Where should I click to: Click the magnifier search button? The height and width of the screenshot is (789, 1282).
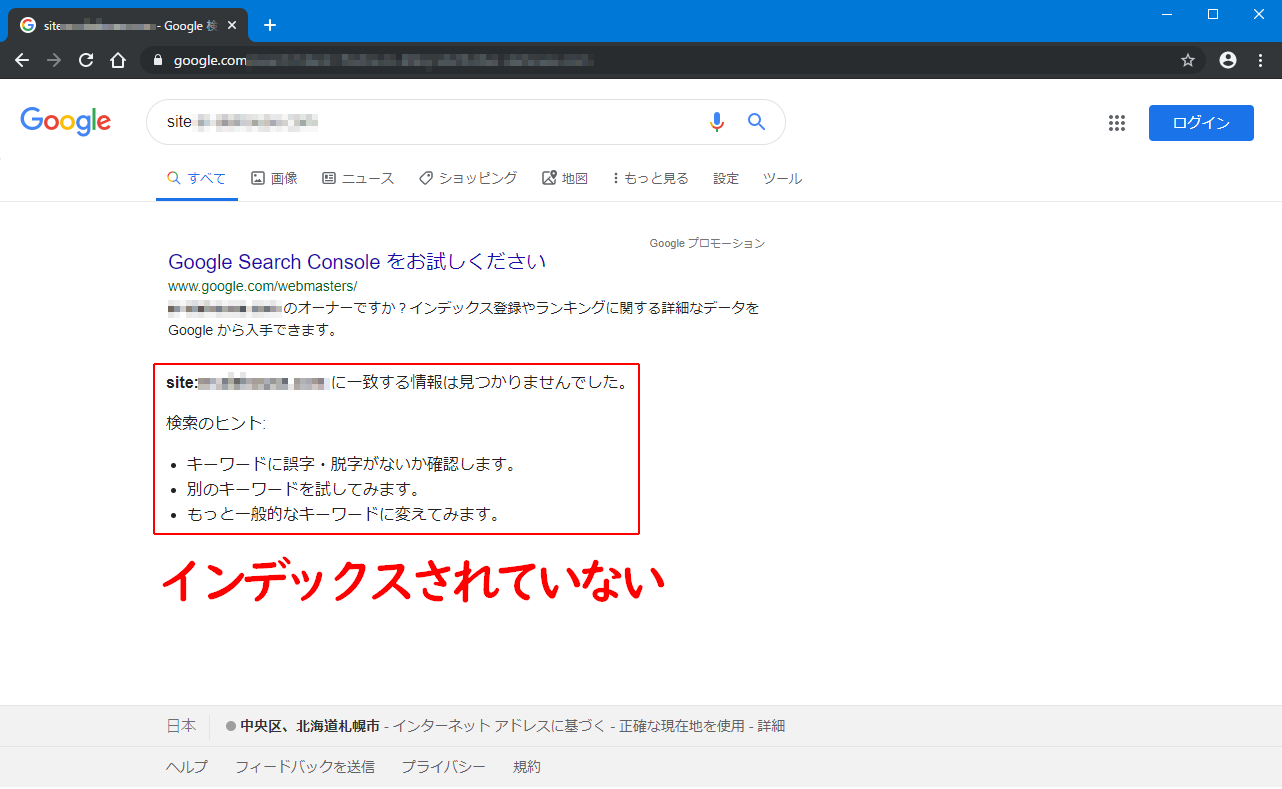(x=757, y=122)
